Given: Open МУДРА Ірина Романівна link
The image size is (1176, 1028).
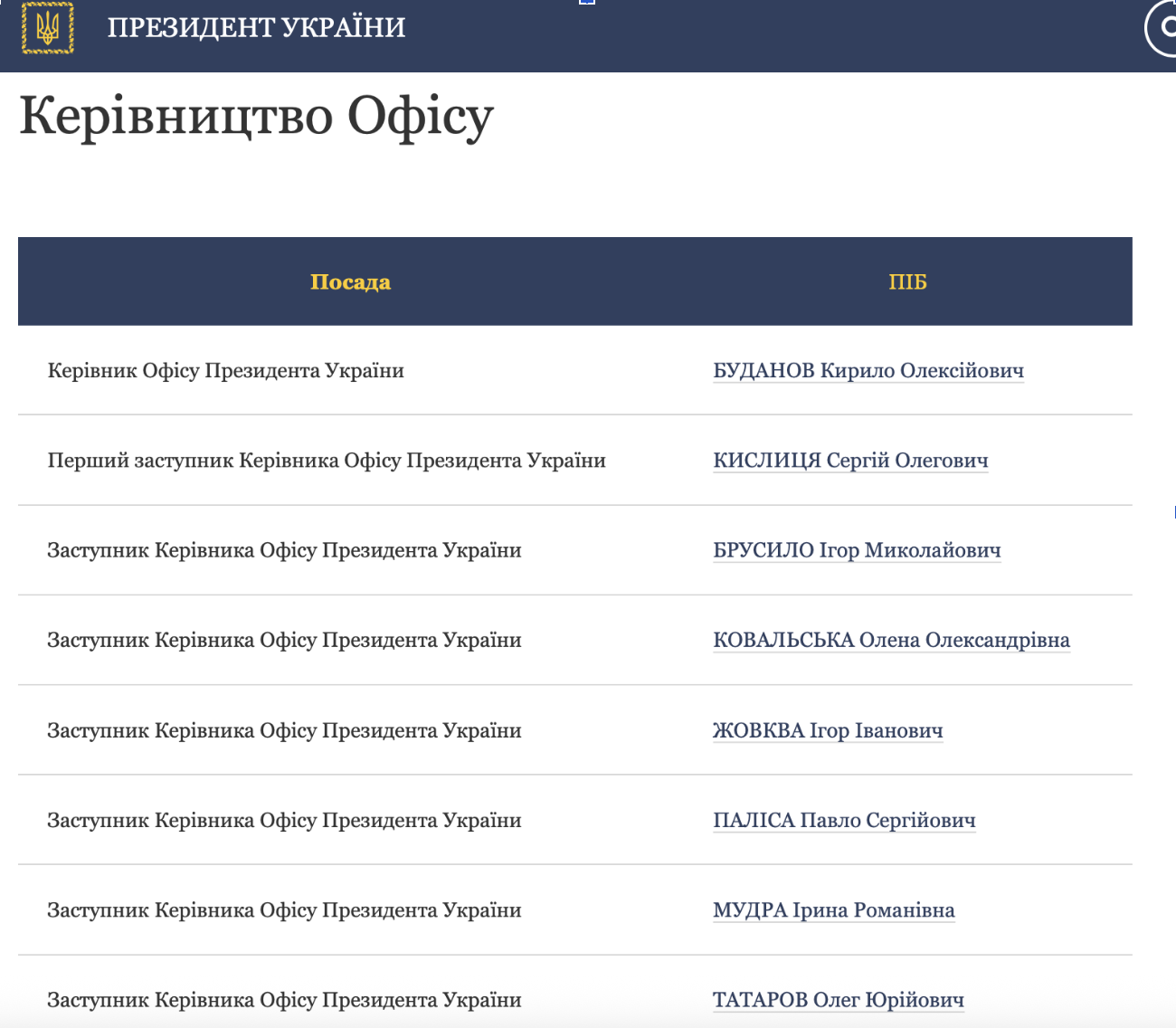Looking at the screenshot, I should click(x=833, y=910).
